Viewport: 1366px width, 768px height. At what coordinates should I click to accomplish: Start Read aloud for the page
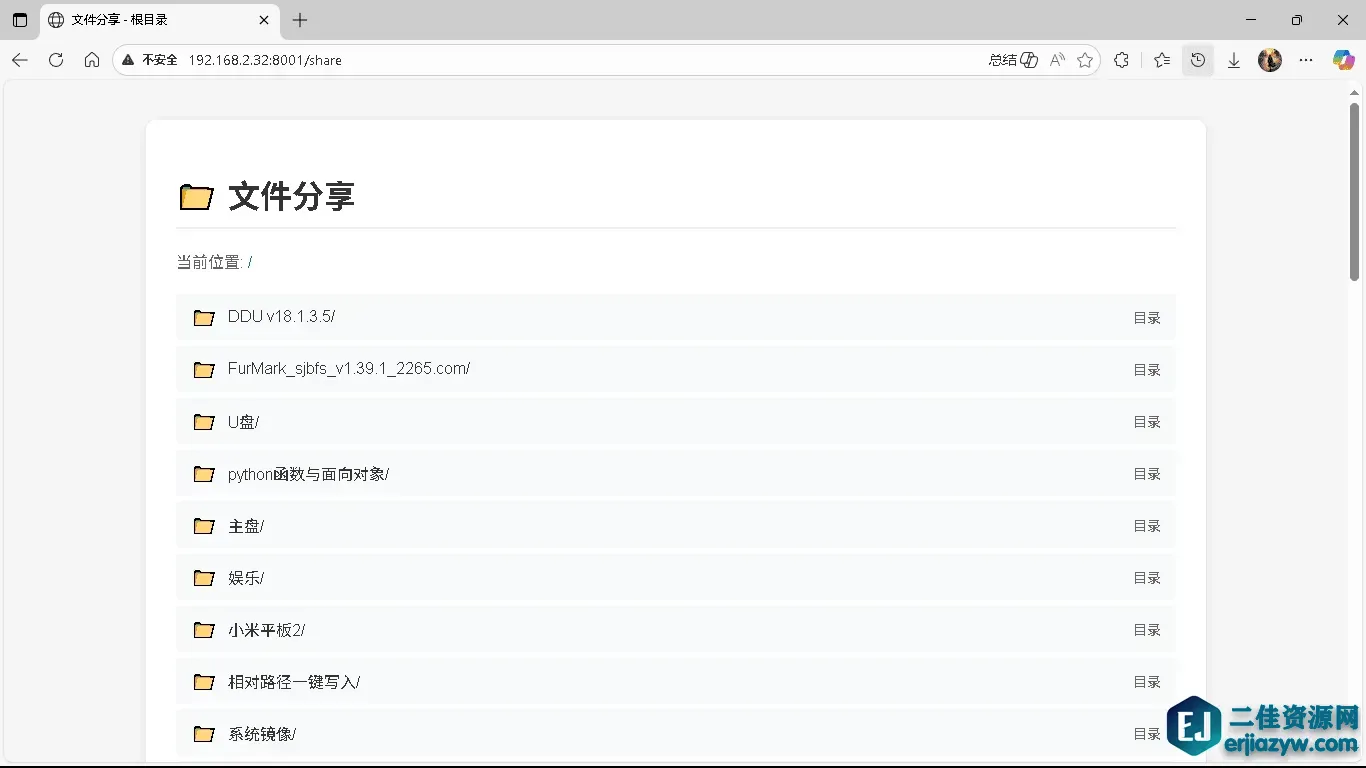click(1057, 60)
